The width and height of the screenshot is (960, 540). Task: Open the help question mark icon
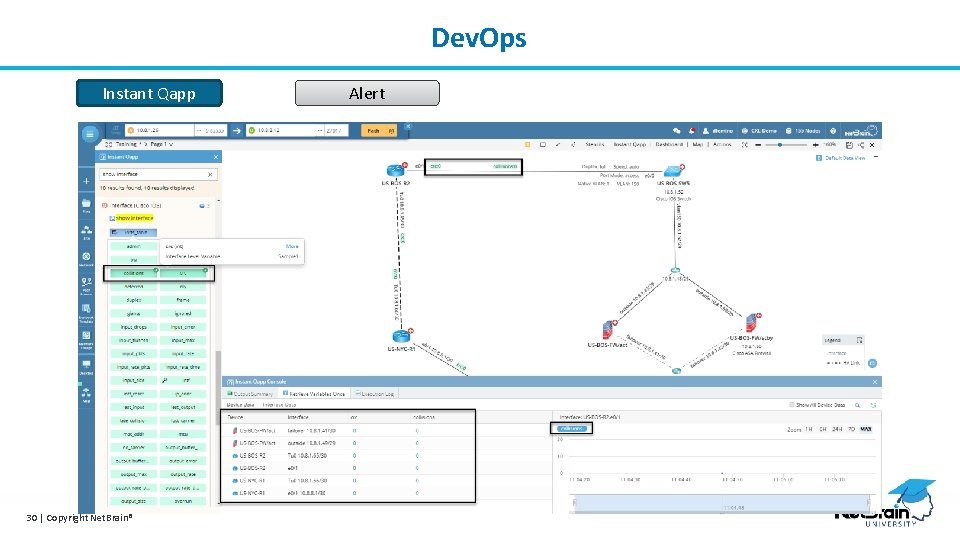[x=833, y=130]
